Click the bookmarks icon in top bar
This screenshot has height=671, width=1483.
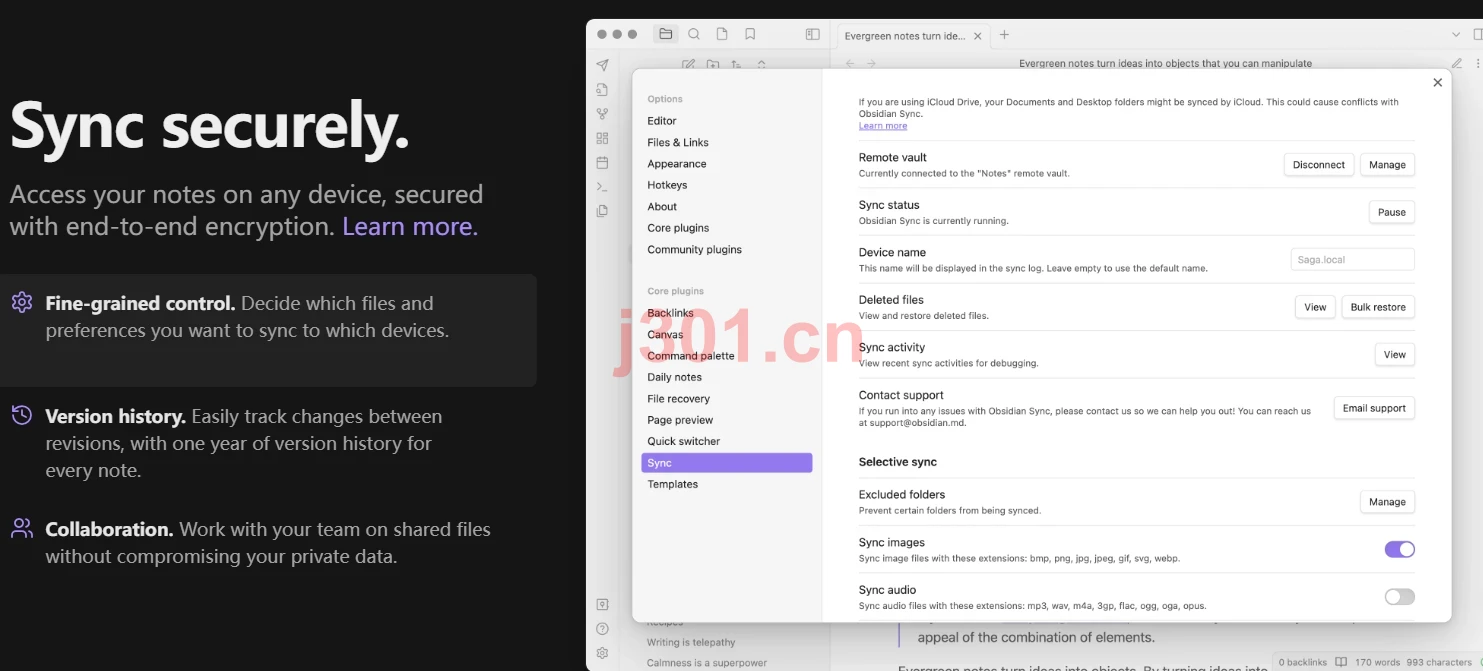(750, 34)
